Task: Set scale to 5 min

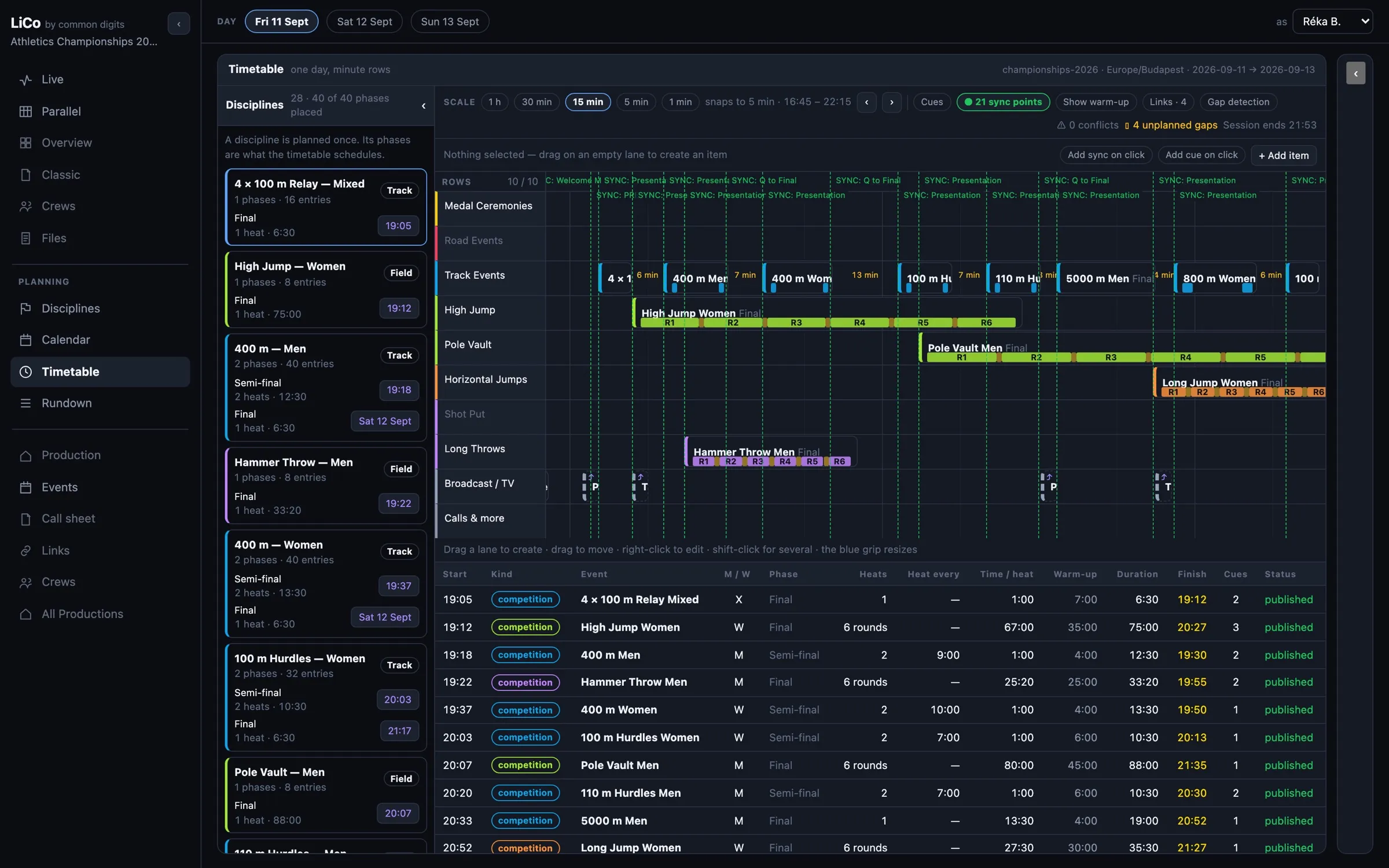Action: (636, 102)
